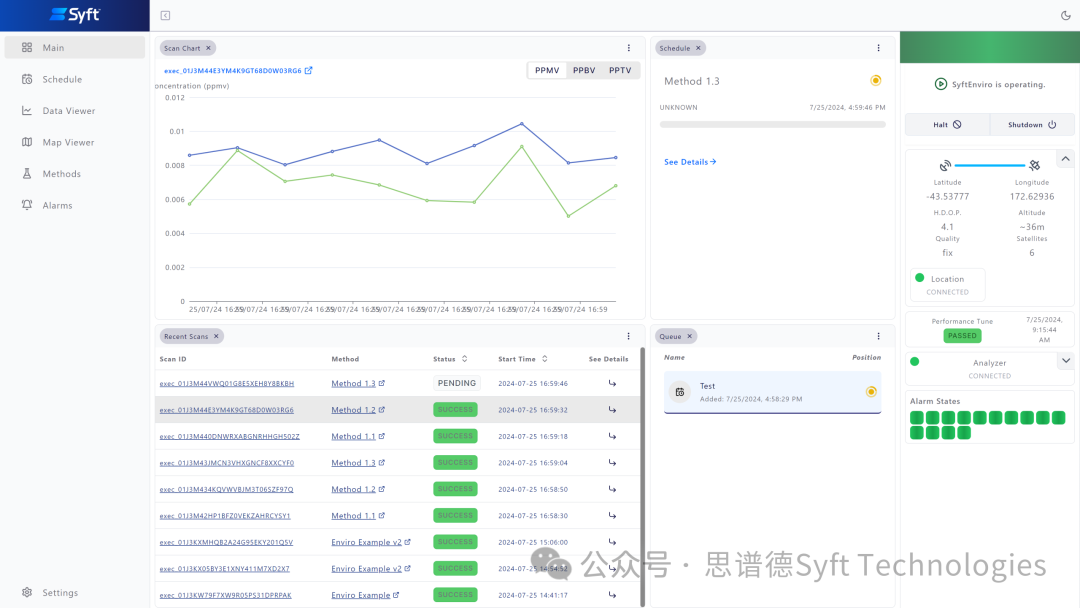Click the first green Alarm States indicator
This screenshot has width=1080, height=608.
click(x=916, y=417)
